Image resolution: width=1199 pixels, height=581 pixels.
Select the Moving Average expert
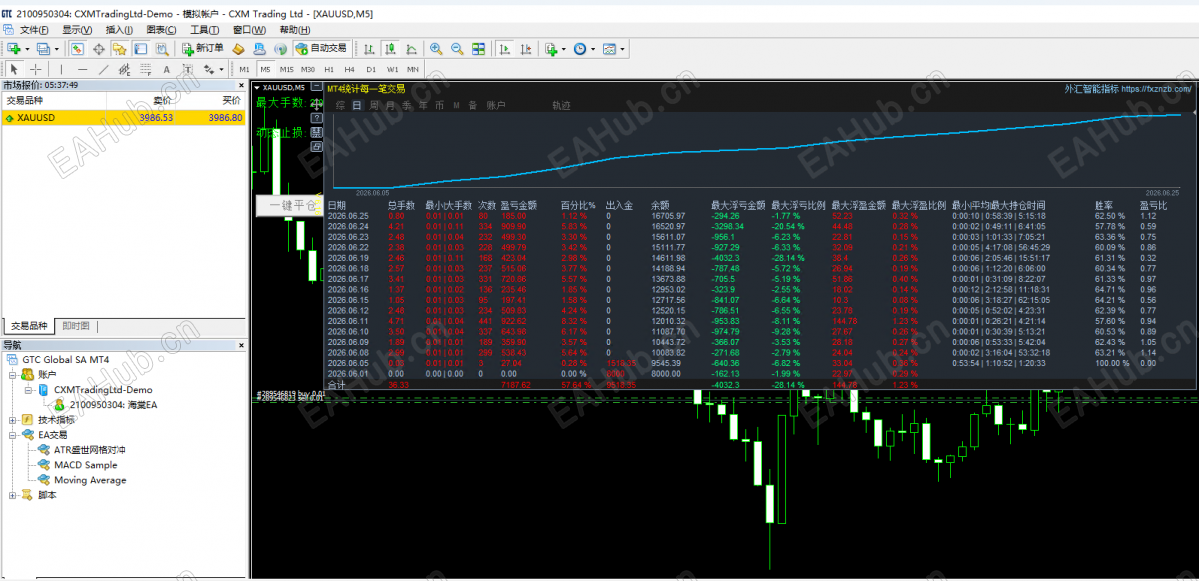pyautogui.click(x=90, y=480)
